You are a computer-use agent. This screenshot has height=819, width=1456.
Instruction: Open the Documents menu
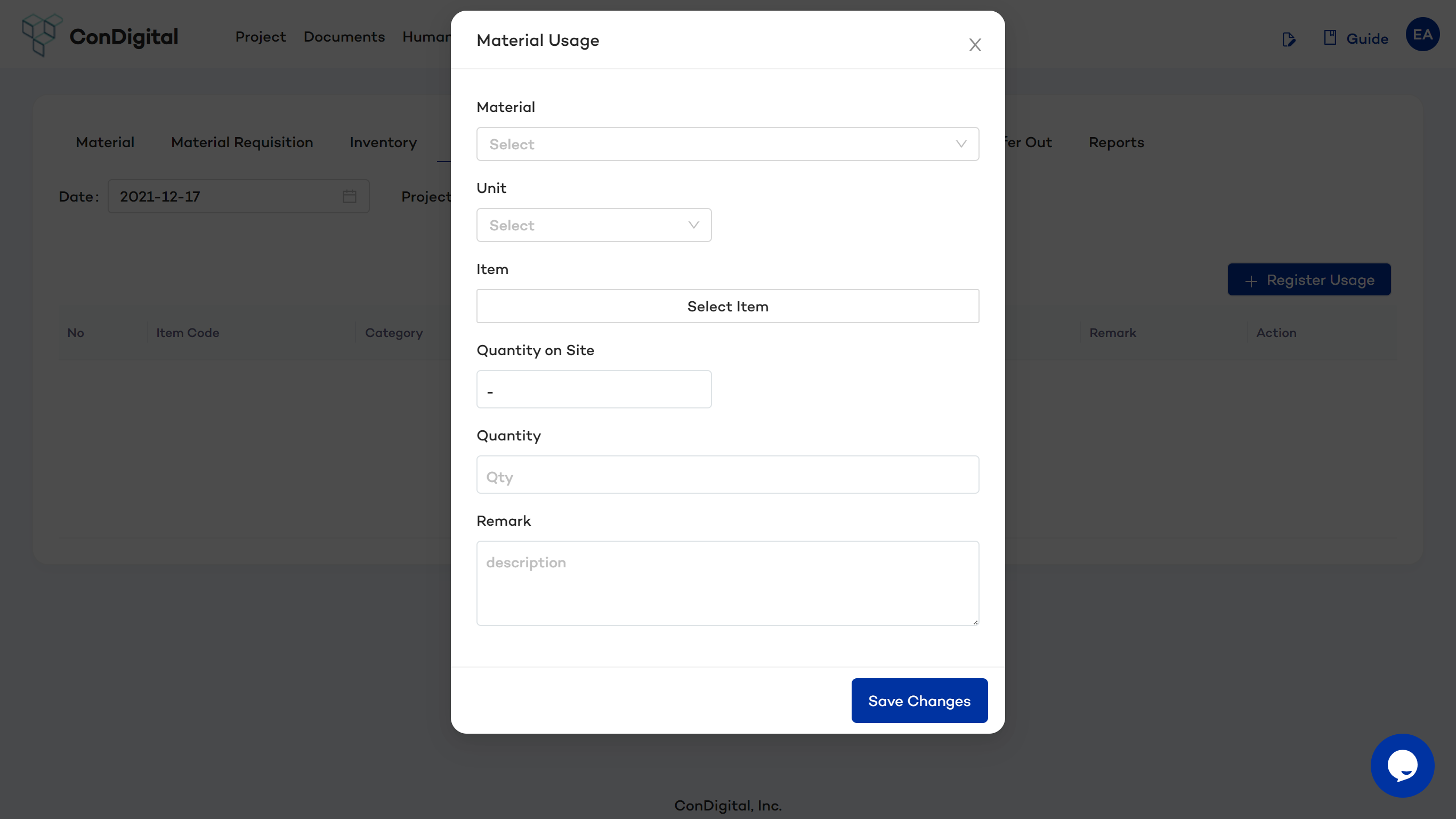tap(344, 37)
